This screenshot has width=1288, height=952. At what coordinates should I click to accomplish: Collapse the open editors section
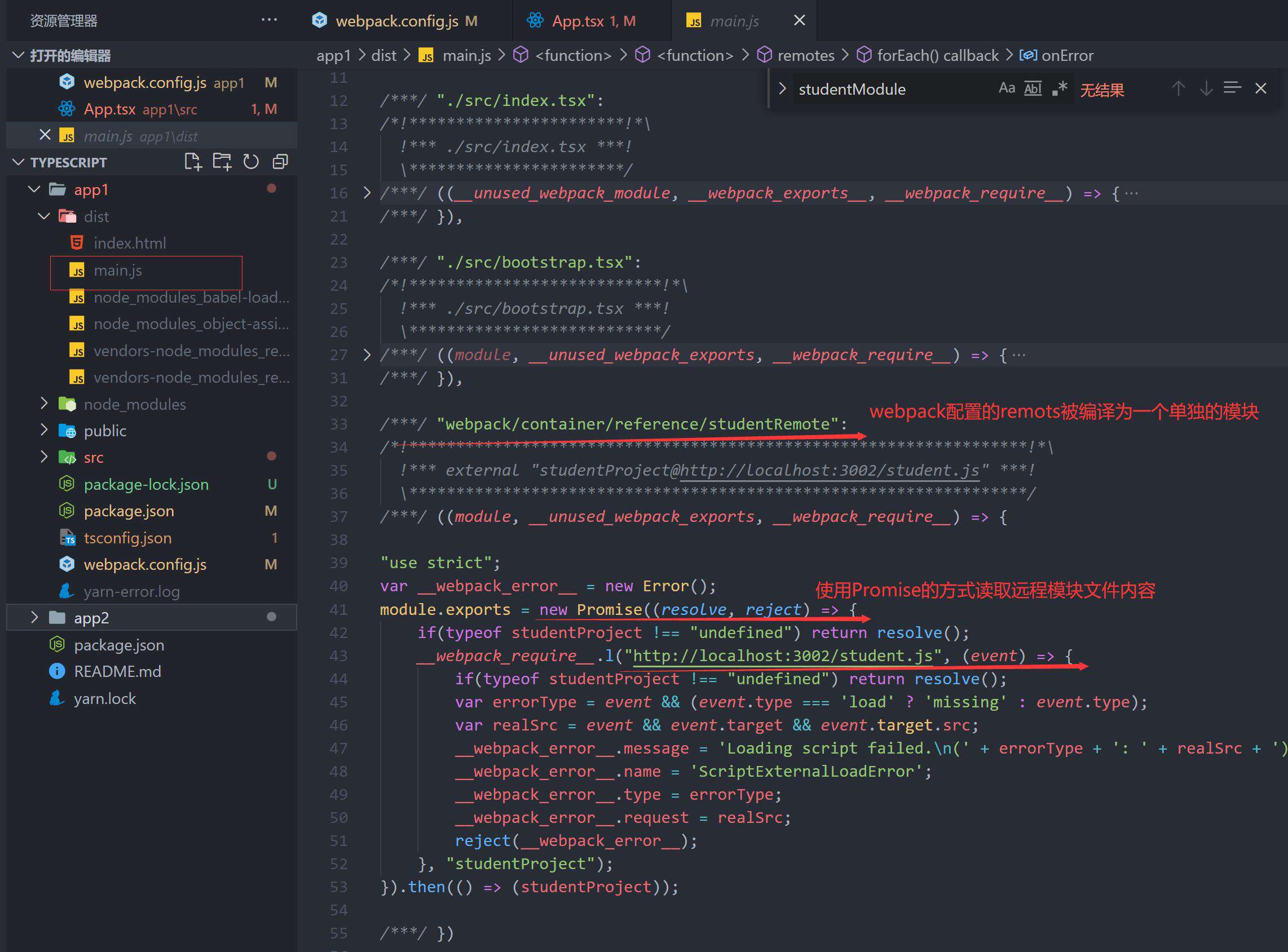point(19,55)
